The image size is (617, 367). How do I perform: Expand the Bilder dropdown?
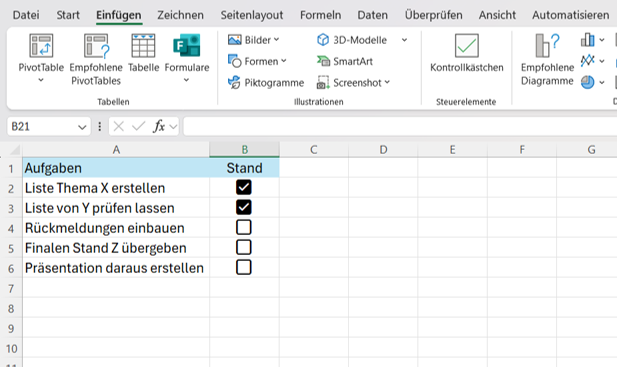click(254, 40)
